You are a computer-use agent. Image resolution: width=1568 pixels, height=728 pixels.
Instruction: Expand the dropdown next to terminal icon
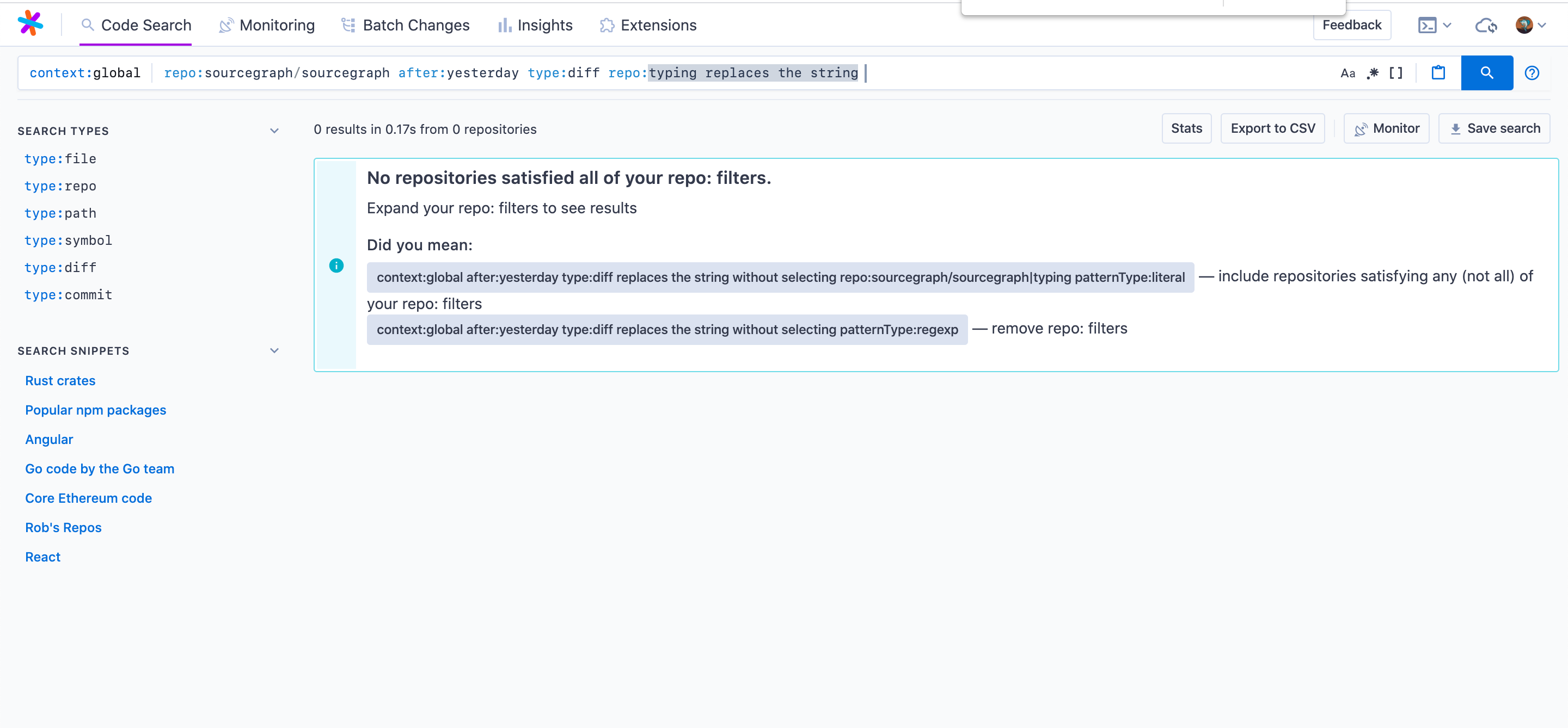pyautogui.click(x=1448, y=25)
